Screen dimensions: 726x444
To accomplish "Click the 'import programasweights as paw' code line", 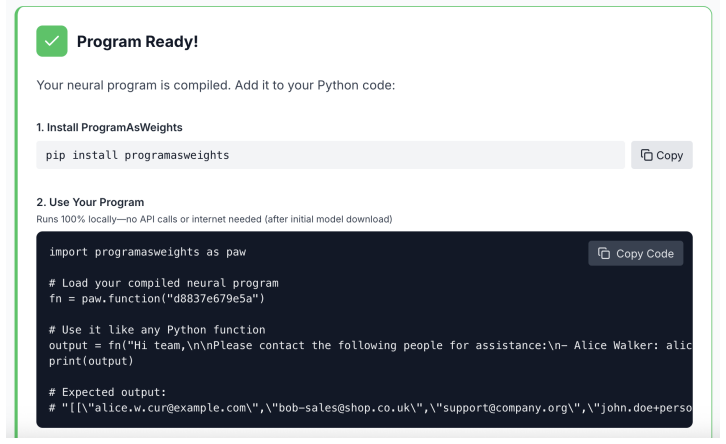I will pos(148,252).
